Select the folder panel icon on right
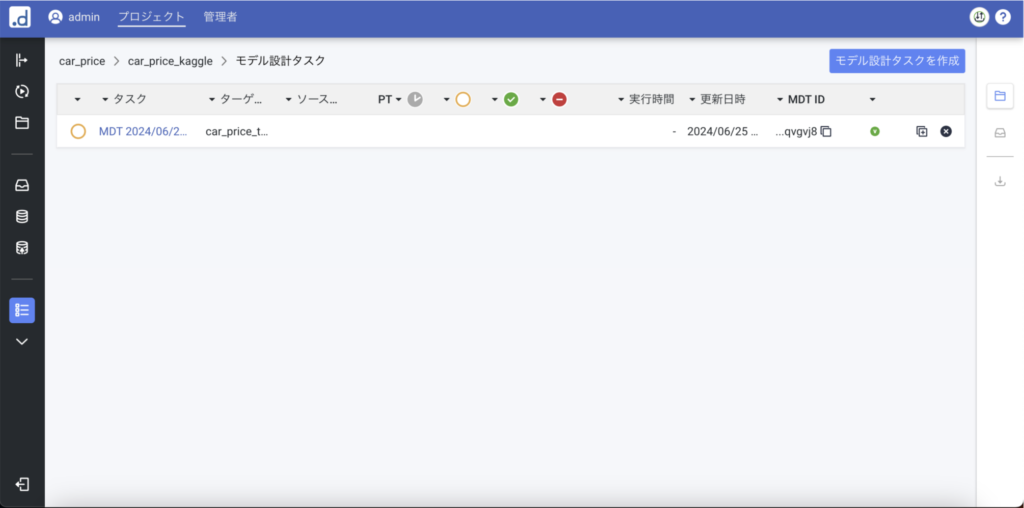The height and width of the screenshot is (508, 1024). point(999,96)
